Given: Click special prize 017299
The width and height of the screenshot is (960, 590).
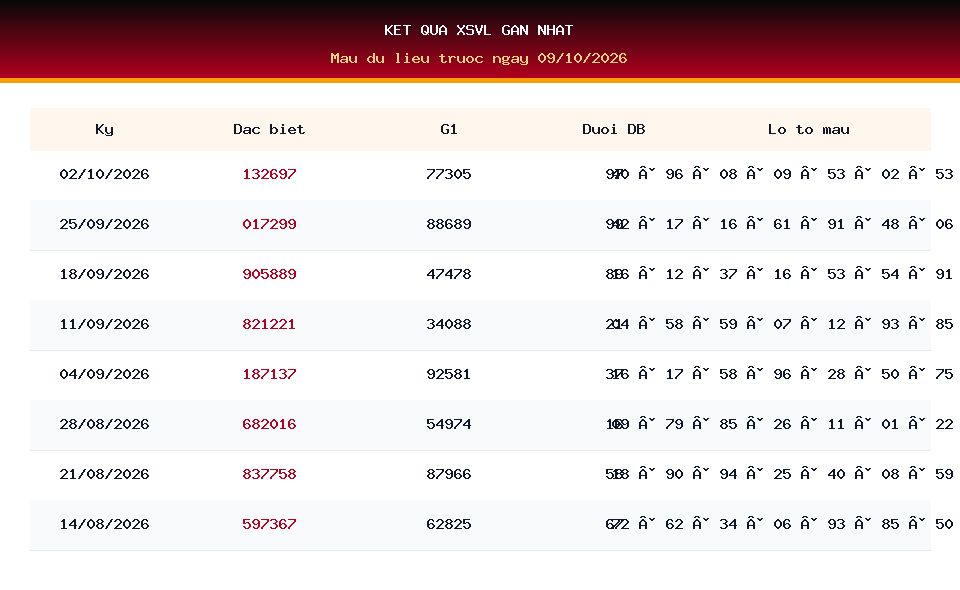Looking at the screenshot, I should tap(269, 225).
